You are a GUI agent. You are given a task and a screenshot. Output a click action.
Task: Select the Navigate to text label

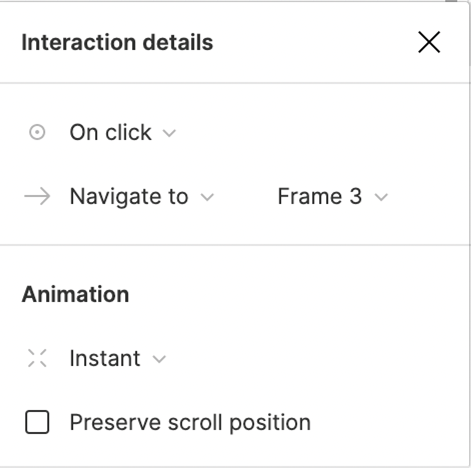click(x=129, y=197)
